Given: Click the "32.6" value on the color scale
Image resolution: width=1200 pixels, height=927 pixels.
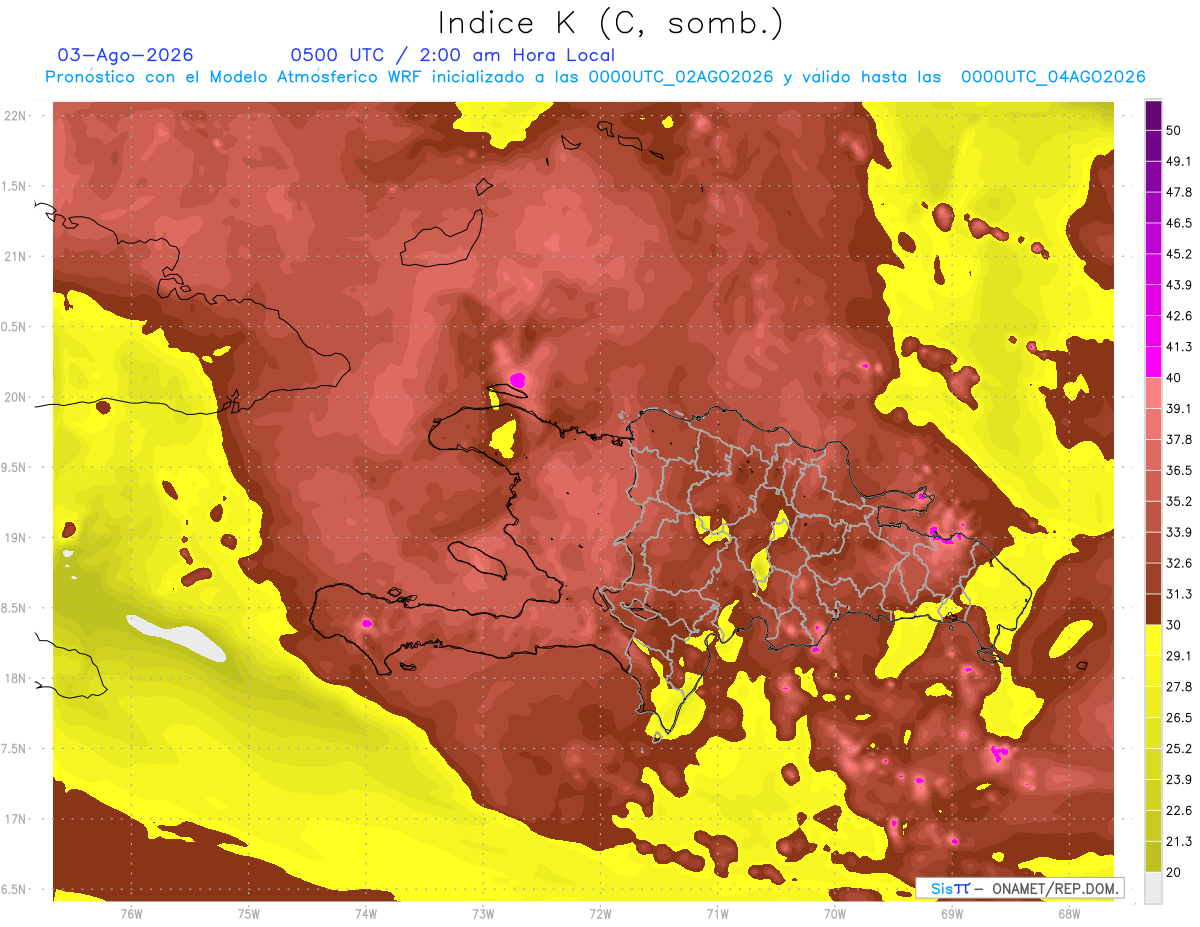Looking at the screenshot, I should pos(1178,563).
